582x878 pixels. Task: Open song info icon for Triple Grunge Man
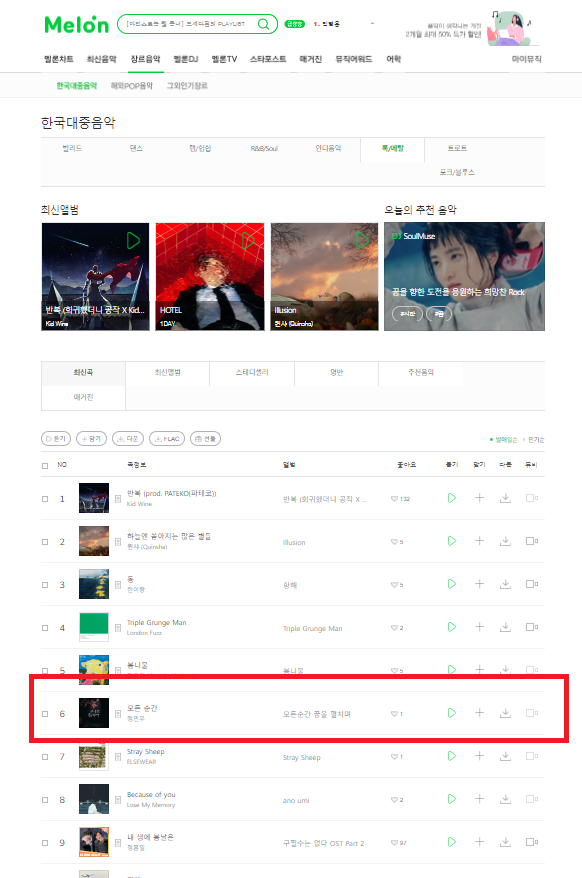pyautogui.click(x=118, y=628)
